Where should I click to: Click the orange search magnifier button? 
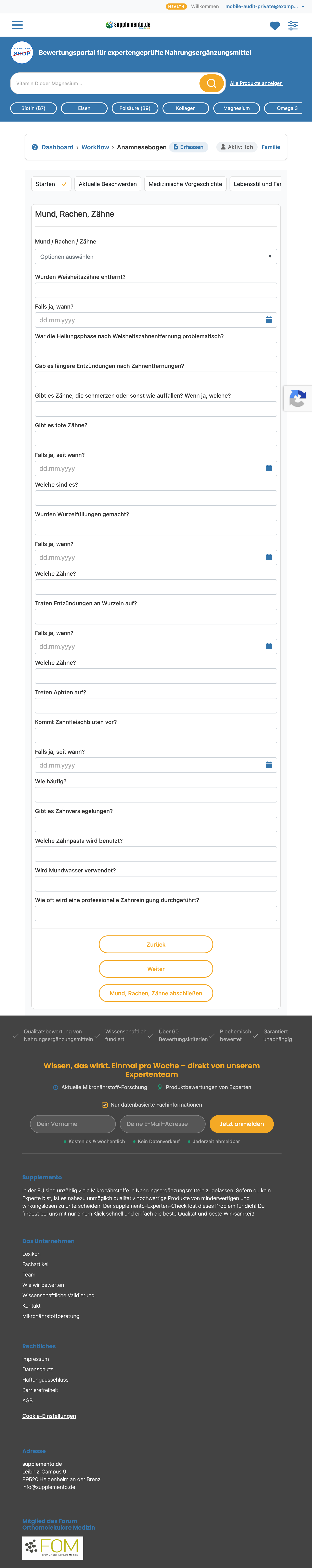click(x=212, y=83)
